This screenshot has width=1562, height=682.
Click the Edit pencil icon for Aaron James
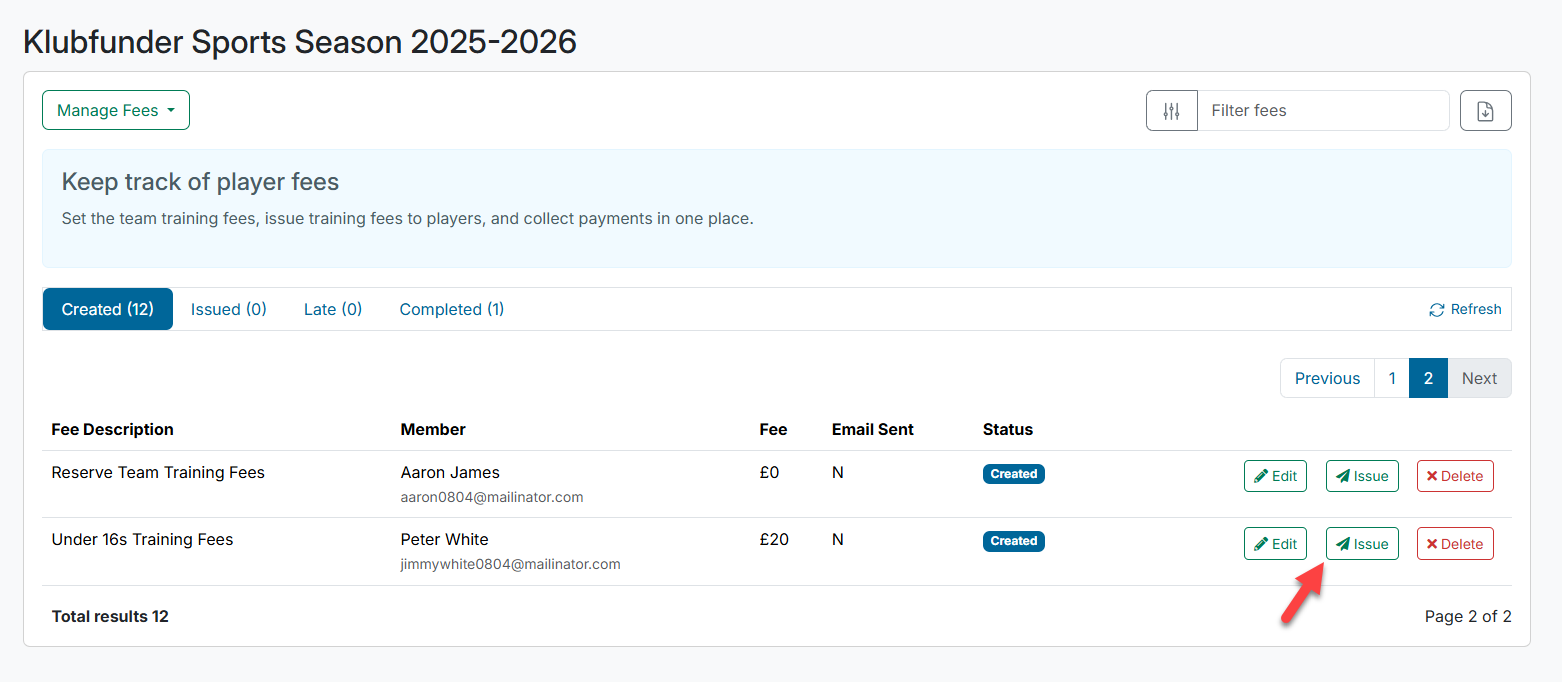(x=1262, y=476)
